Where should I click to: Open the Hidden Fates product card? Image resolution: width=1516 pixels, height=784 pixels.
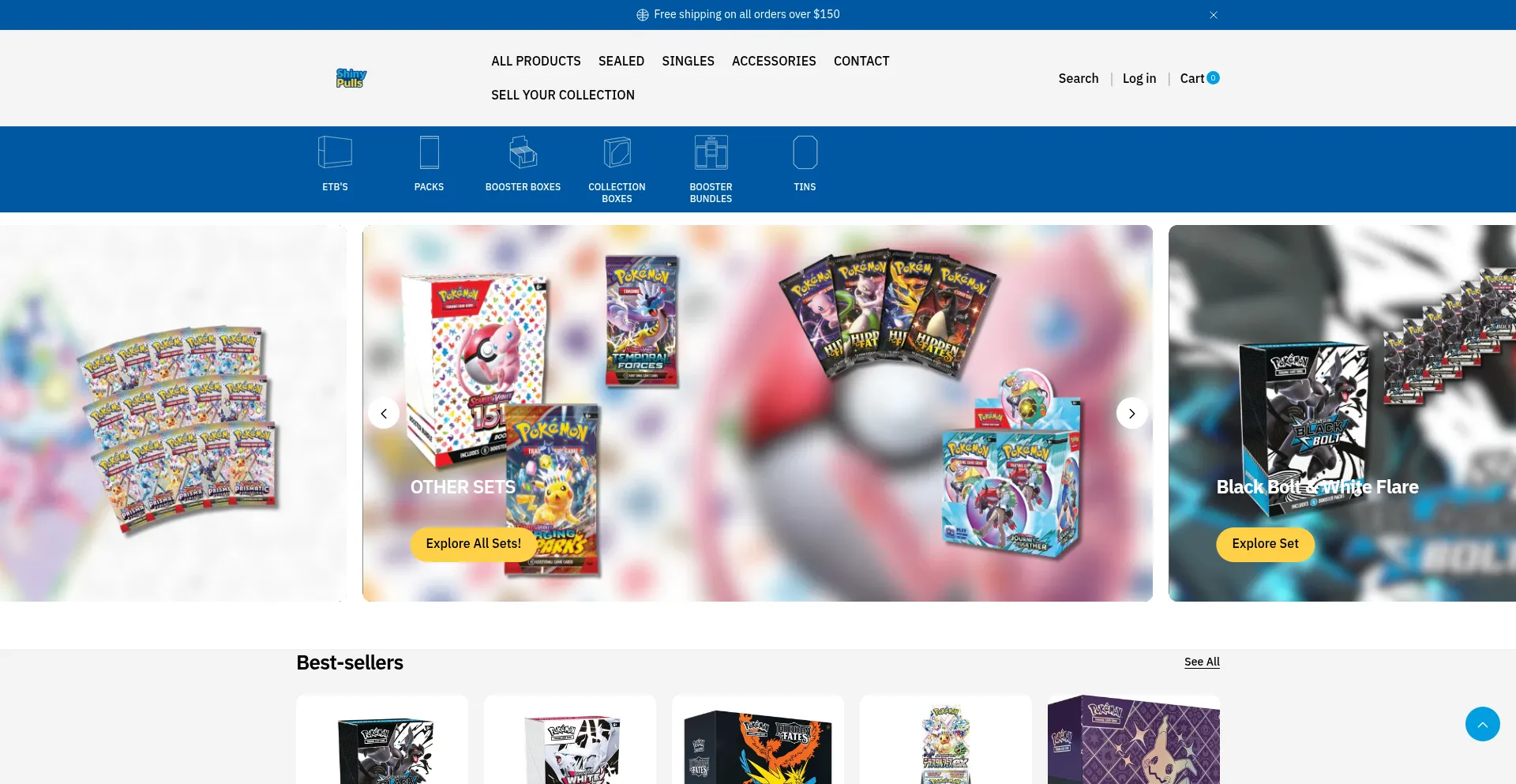coord(758,740)
